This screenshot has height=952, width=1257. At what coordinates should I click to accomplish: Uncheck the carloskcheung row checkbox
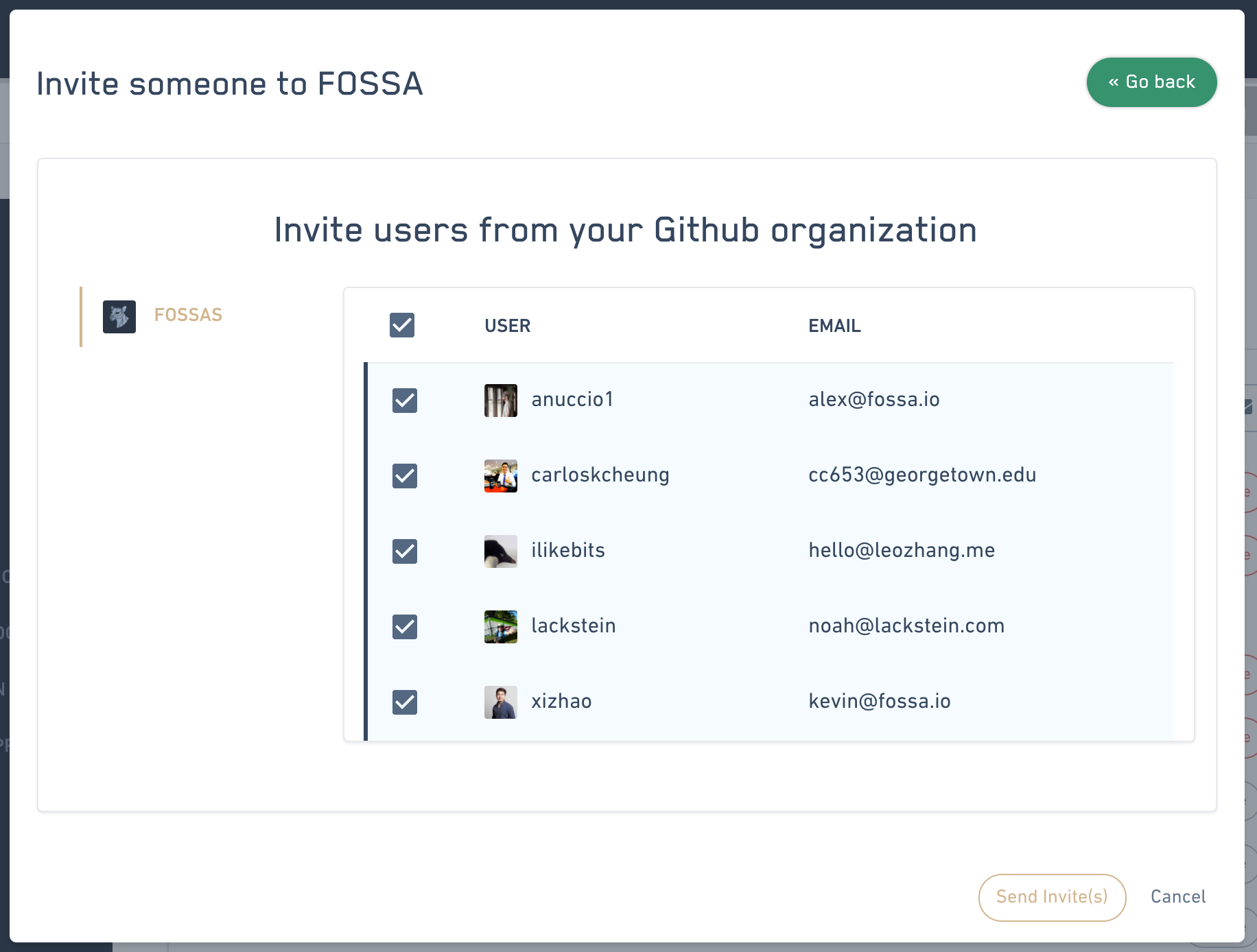(x=405, y=476)
